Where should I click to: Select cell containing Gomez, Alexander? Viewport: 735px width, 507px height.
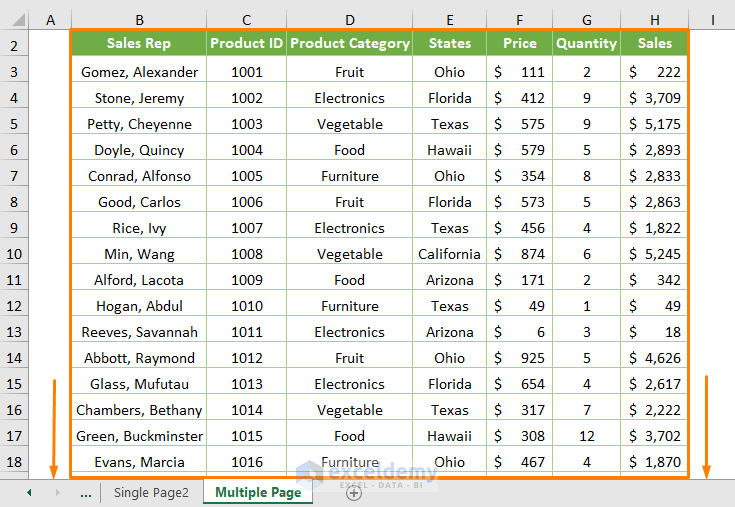(x=139, y=72)
